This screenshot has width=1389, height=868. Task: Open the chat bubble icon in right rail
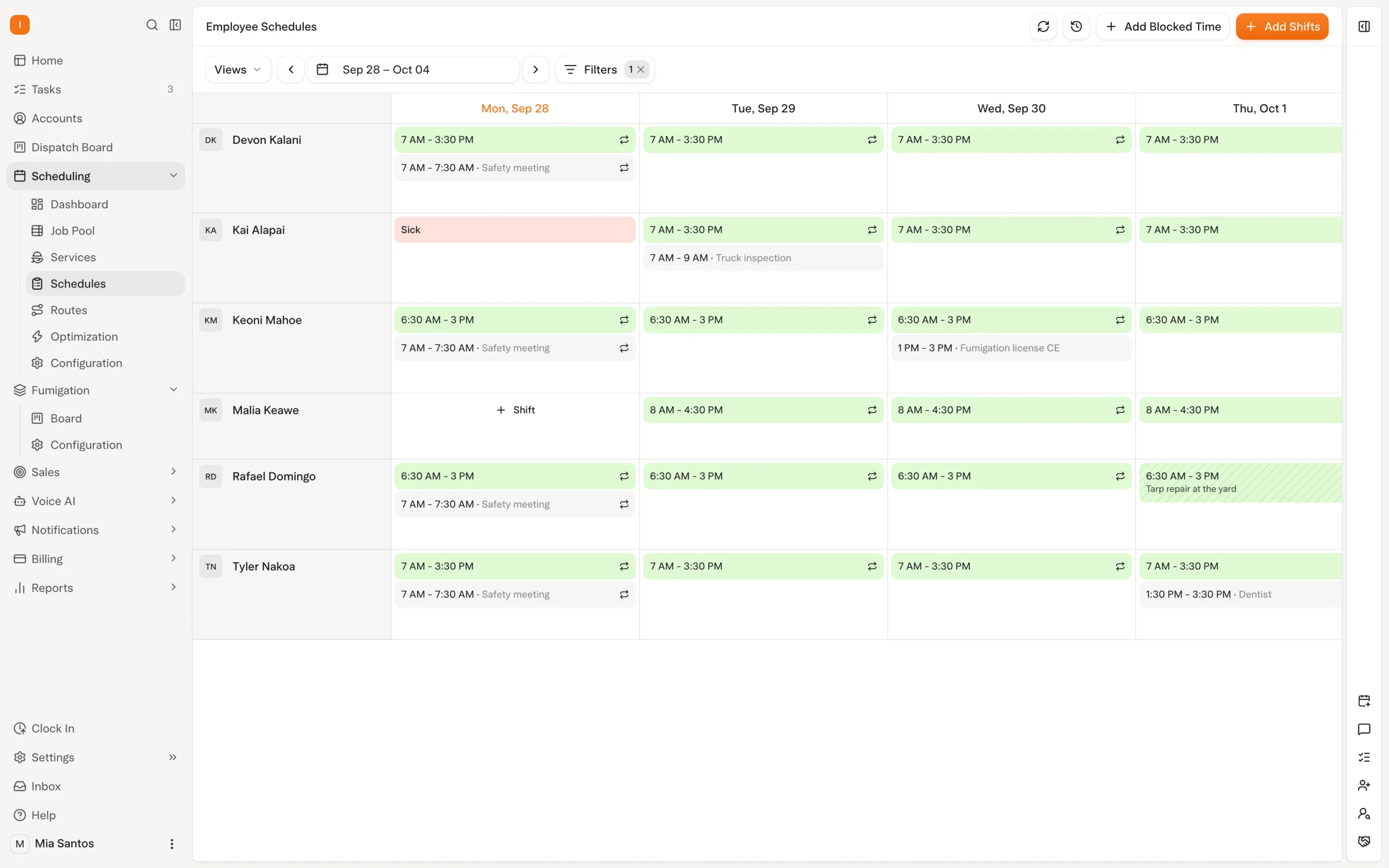click(1363, 729)
